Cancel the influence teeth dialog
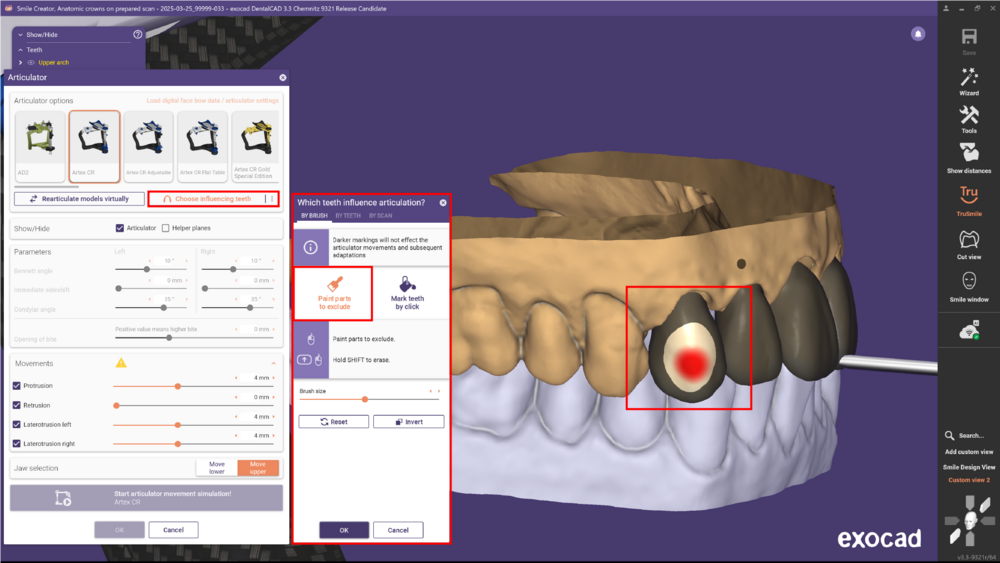The image size is (1000, 563). coord(398,530)
